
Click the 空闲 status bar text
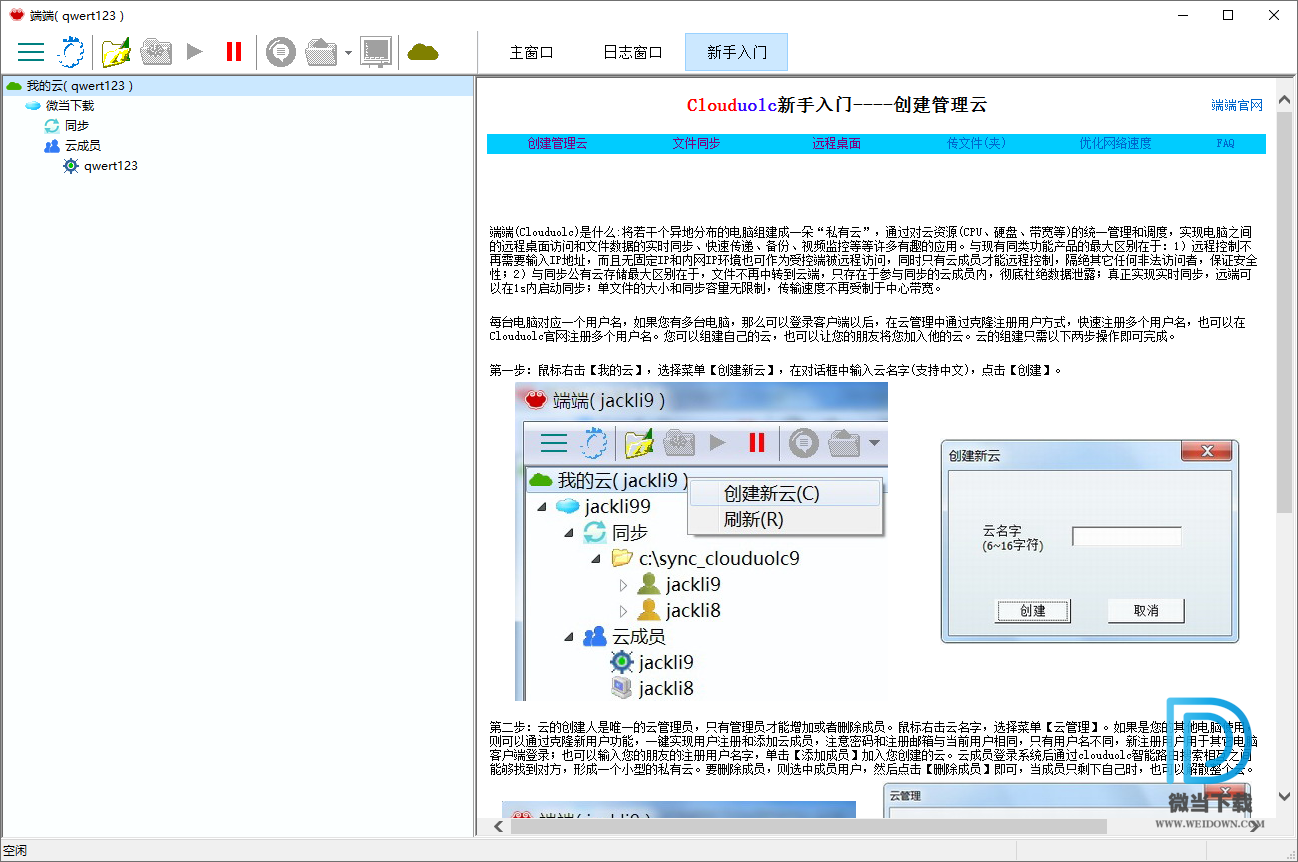tap(16, 851)
